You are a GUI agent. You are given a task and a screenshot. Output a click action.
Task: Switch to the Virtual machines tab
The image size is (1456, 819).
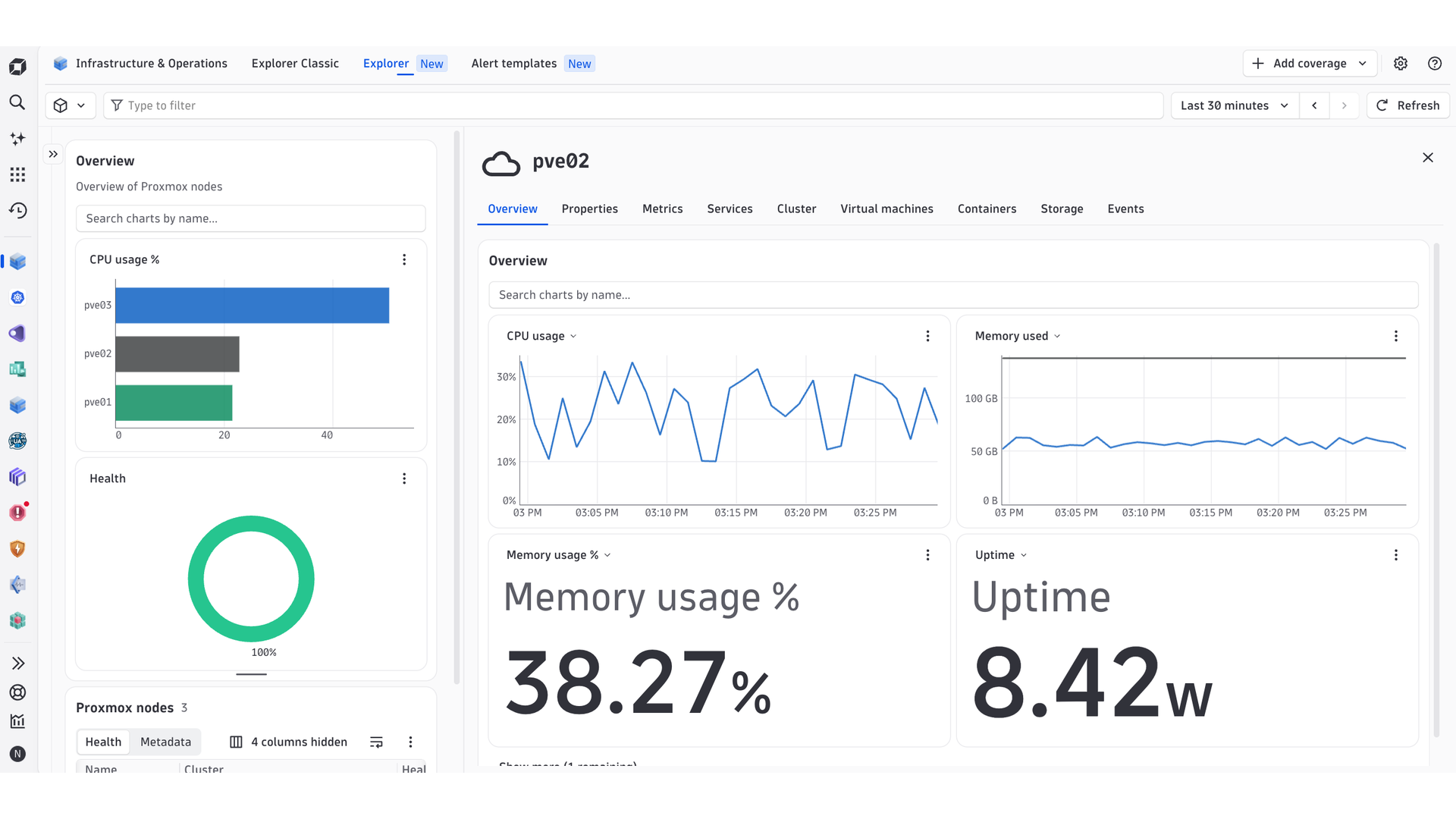coord(886,209)
